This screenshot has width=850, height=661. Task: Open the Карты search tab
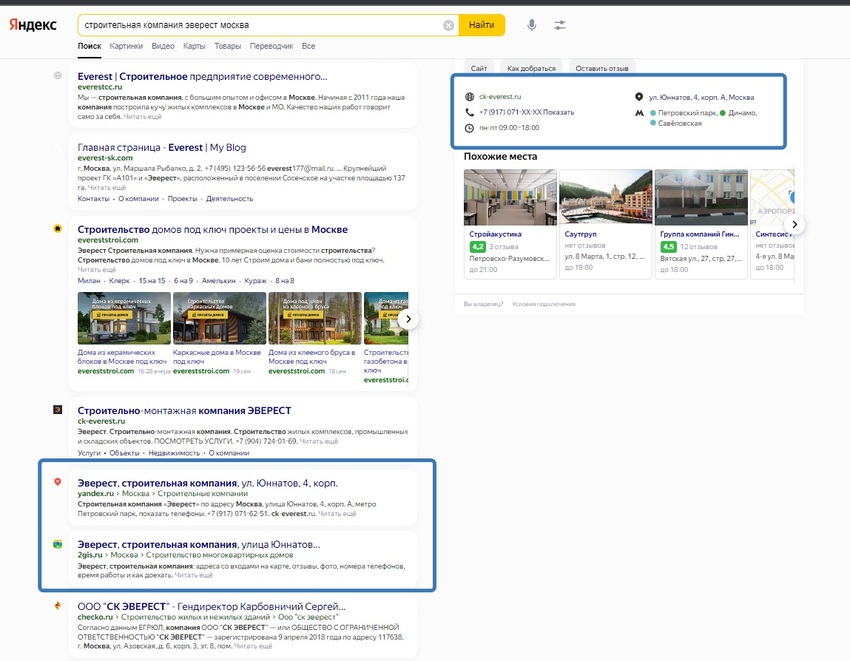[x=195, y=46]
